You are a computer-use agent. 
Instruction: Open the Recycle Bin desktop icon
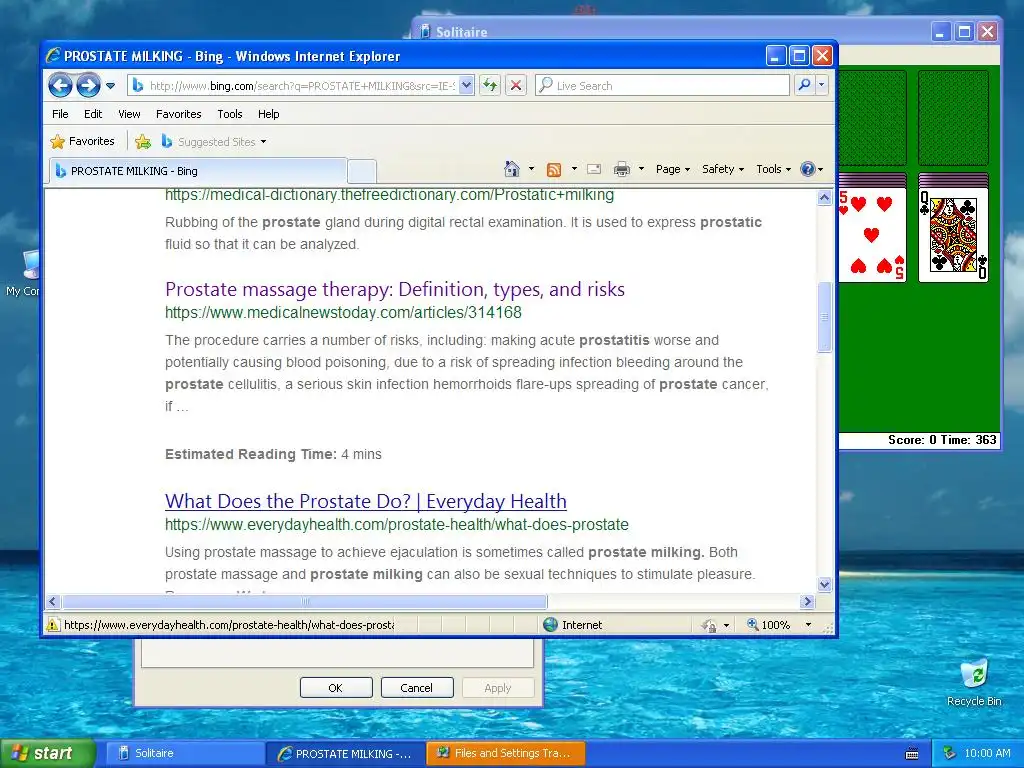pos(974,683)
